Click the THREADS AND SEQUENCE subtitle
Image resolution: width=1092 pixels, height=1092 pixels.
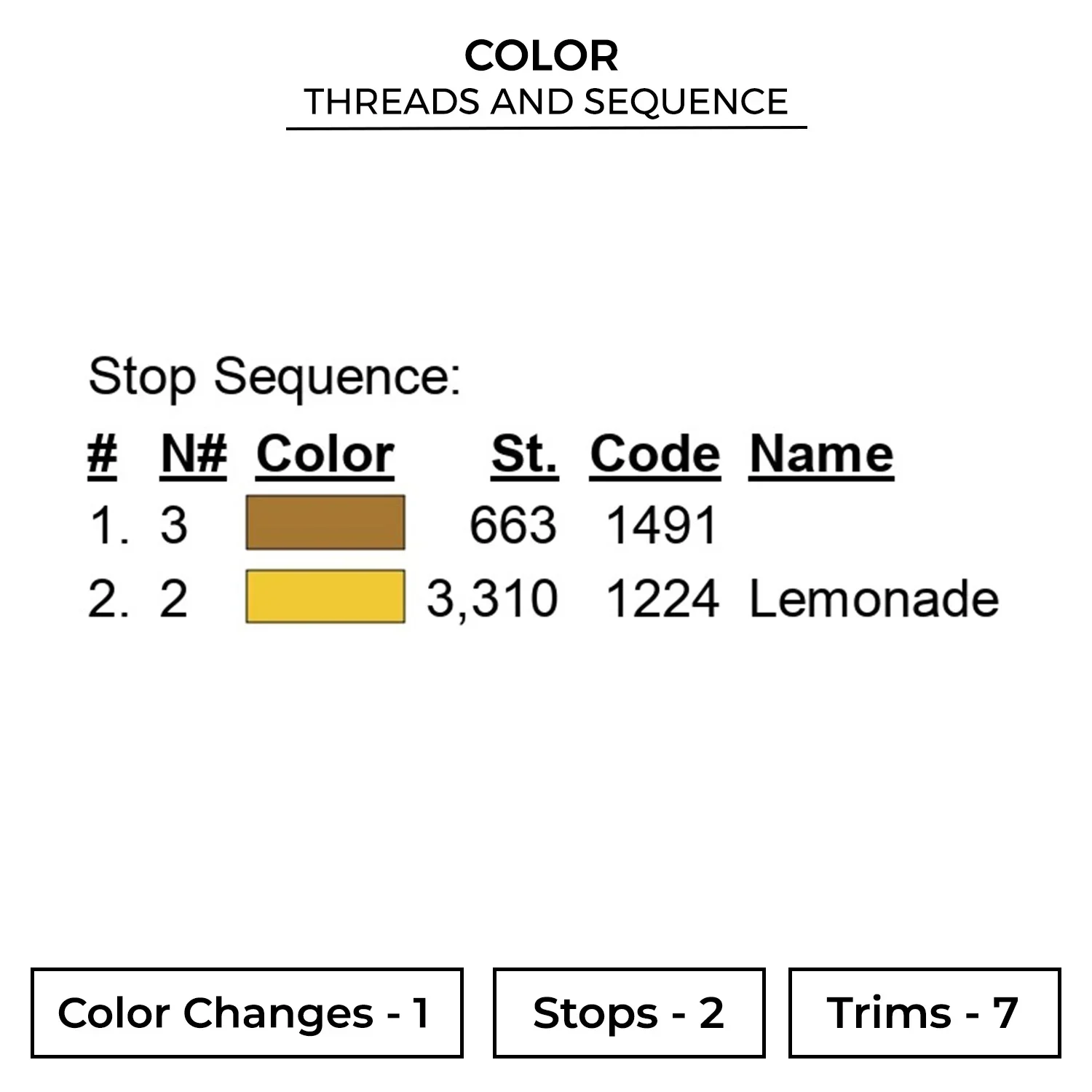tap(546, 102)
